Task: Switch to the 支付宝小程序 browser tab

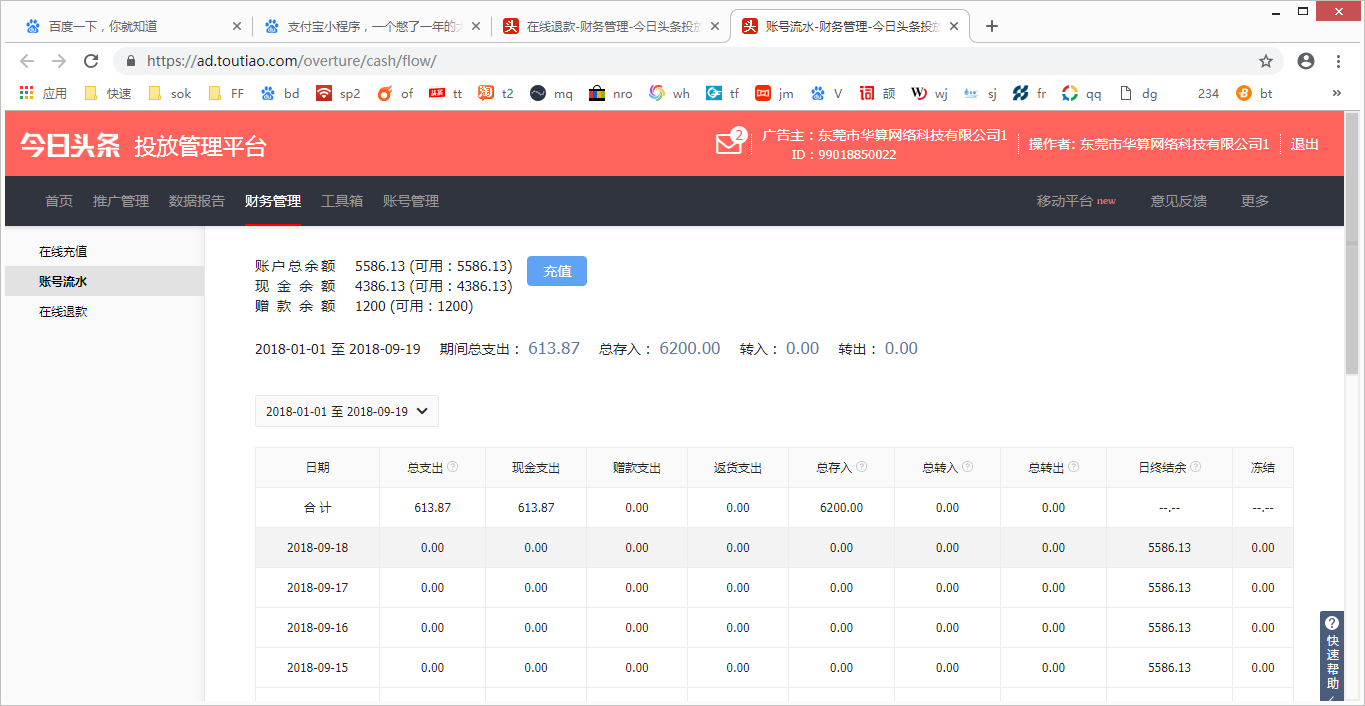Action: [x=370, y=26]
